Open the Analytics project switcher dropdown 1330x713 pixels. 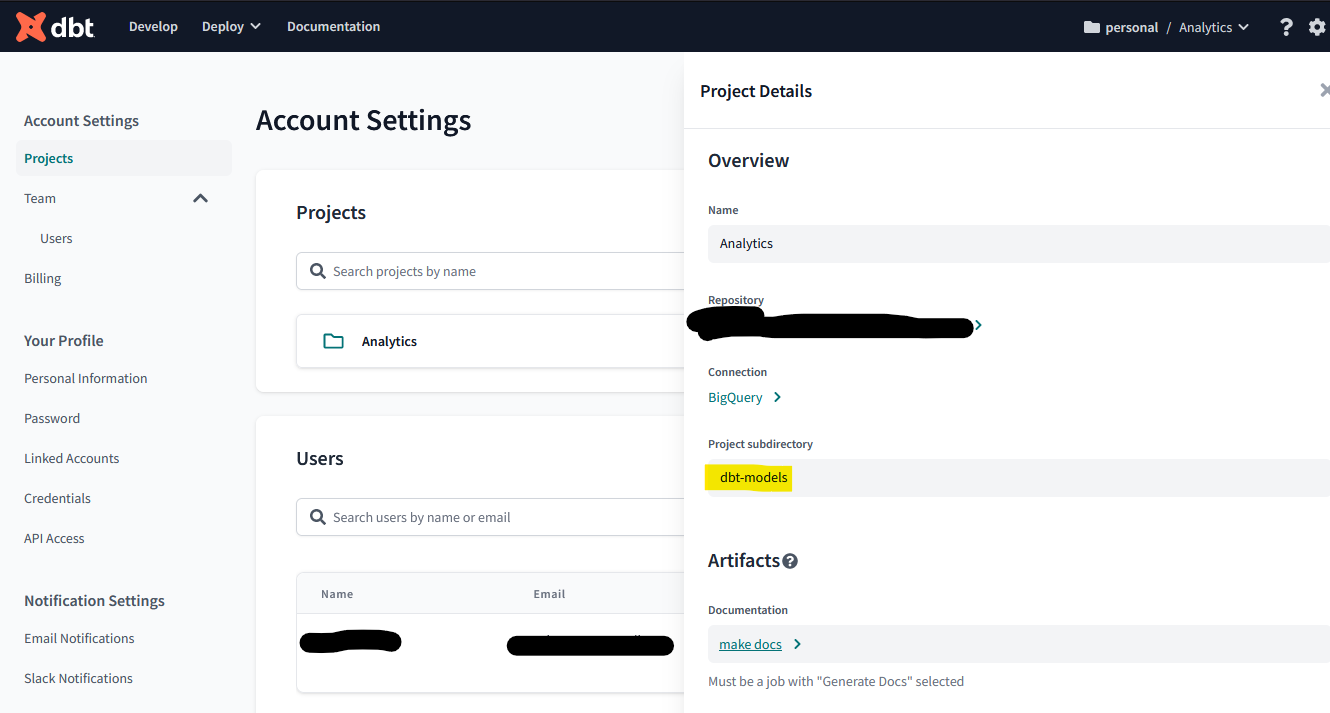point(1214,27)
